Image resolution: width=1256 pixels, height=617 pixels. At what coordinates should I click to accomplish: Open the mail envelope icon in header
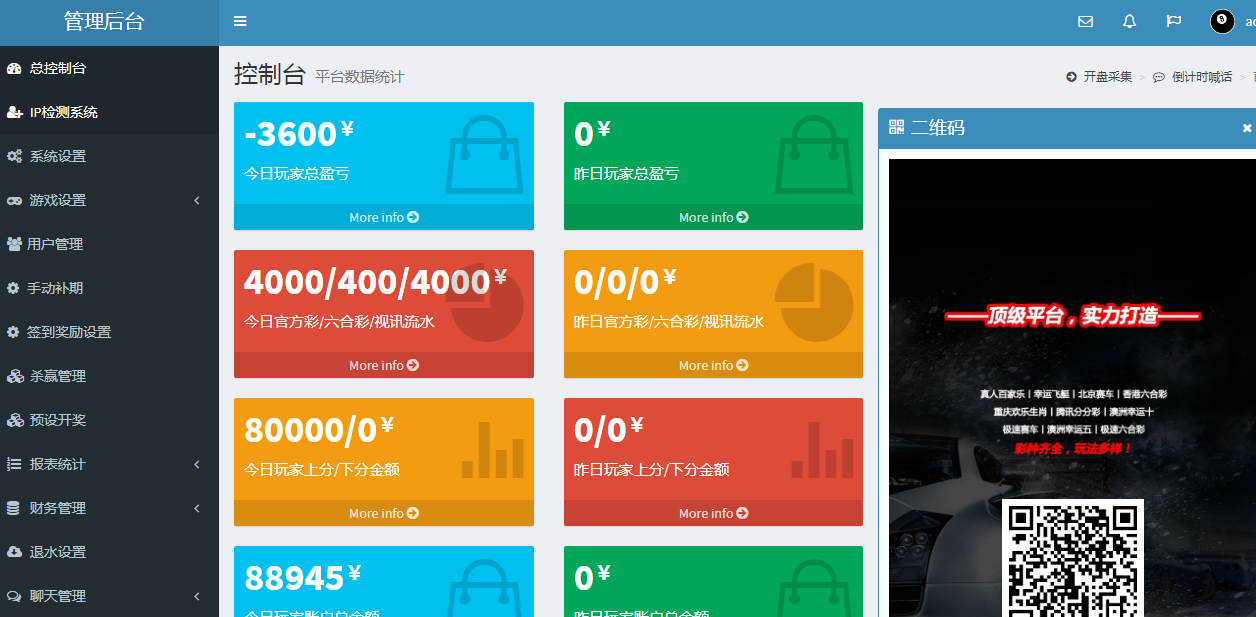(x=1085, y=21)
